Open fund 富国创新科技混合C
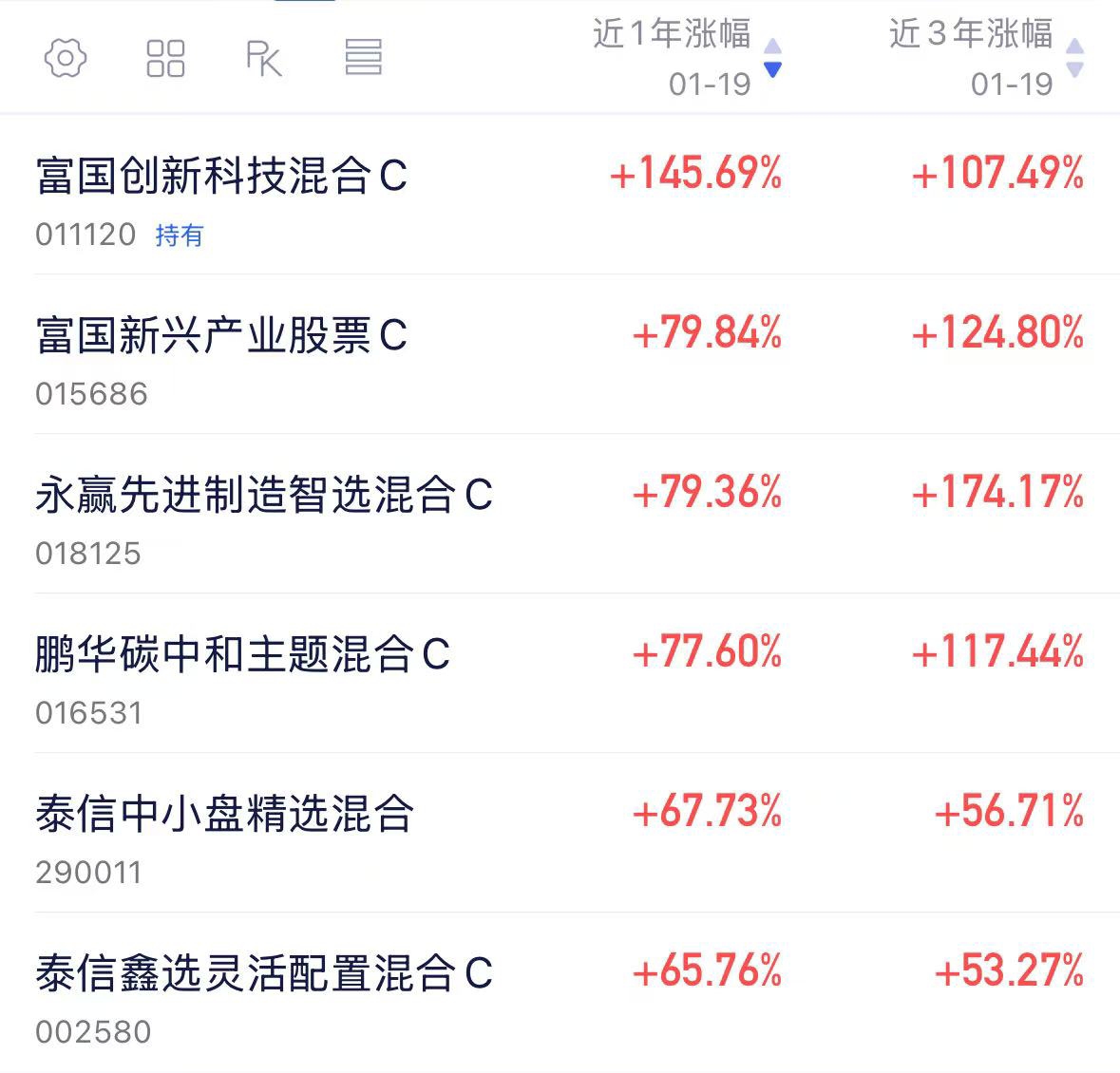Screen dimensions: 1120x1073 tap(221, 176)
